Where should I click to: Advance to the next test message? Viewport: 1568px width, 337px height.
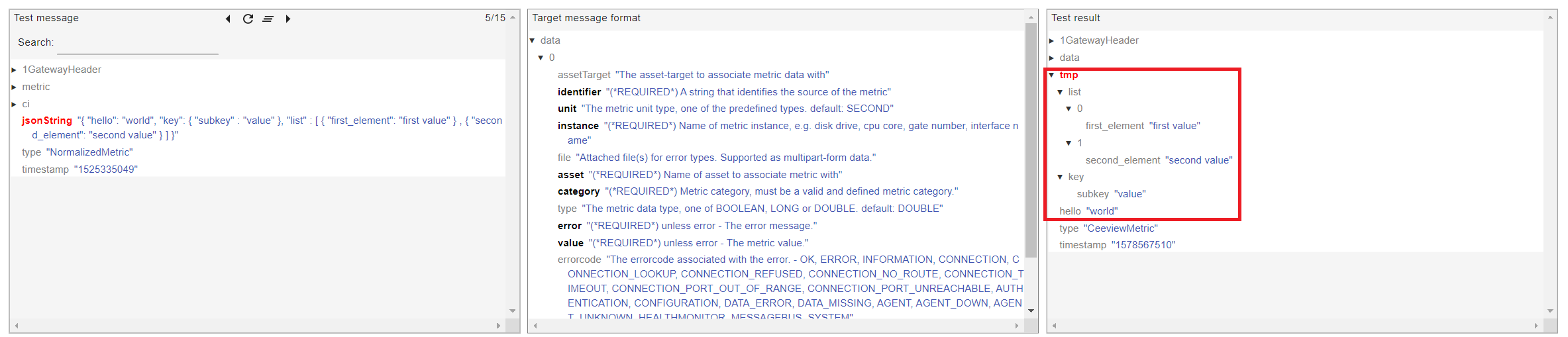coord(288,19)
